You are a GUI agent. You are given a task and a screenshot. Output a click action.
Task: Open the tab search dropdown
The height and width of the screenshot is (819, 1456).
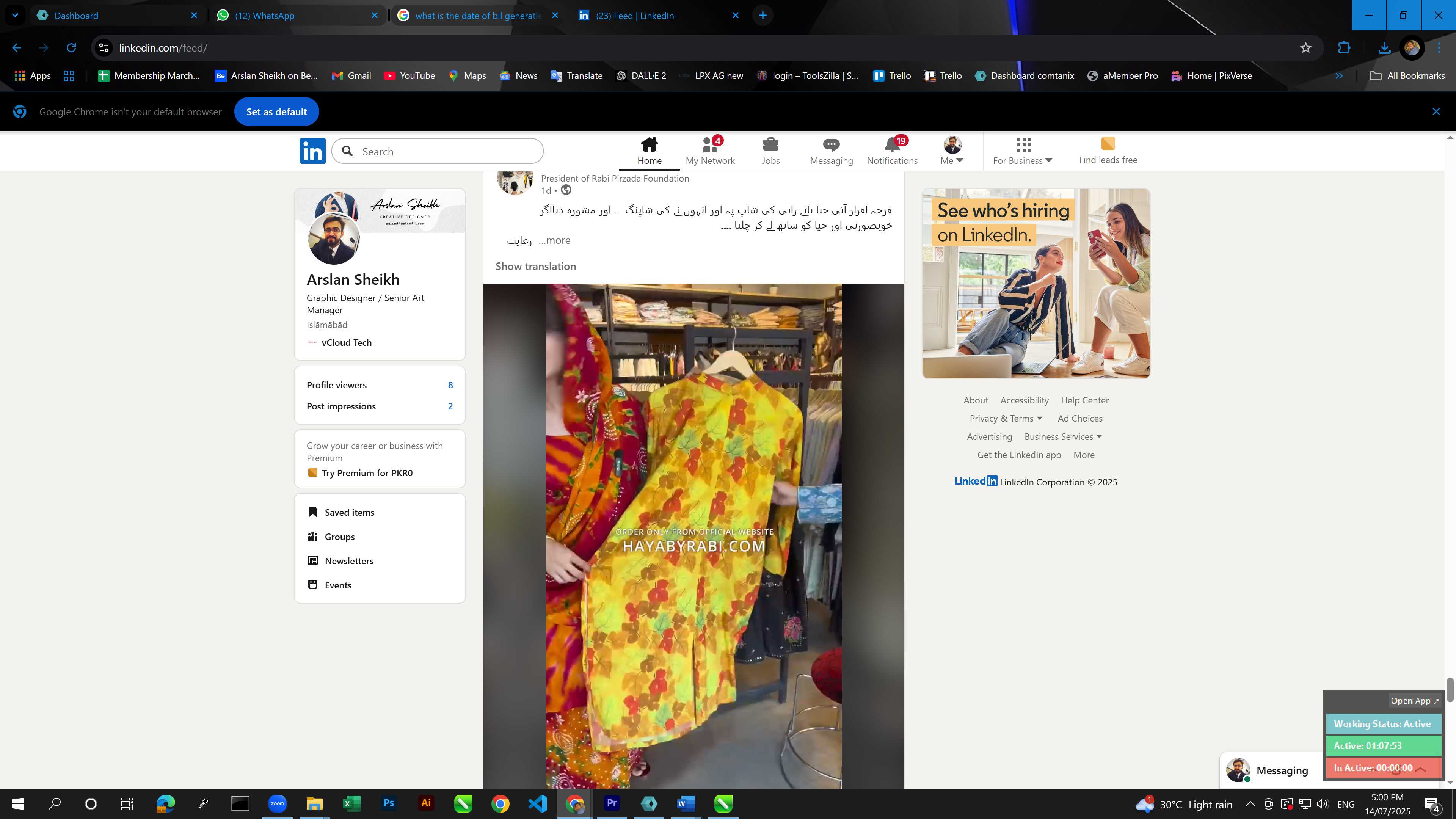[15, 15]
